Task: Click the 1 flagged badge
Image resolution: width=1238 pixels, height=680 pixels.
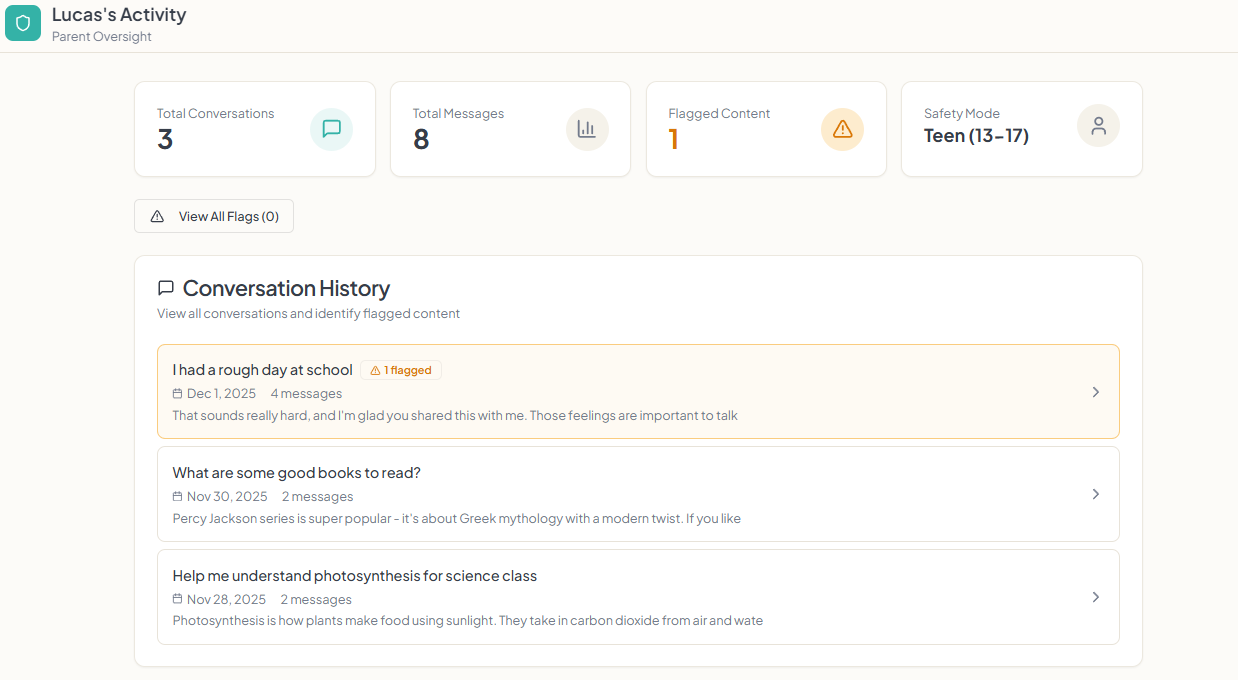Action: click(x=401, y=370)
